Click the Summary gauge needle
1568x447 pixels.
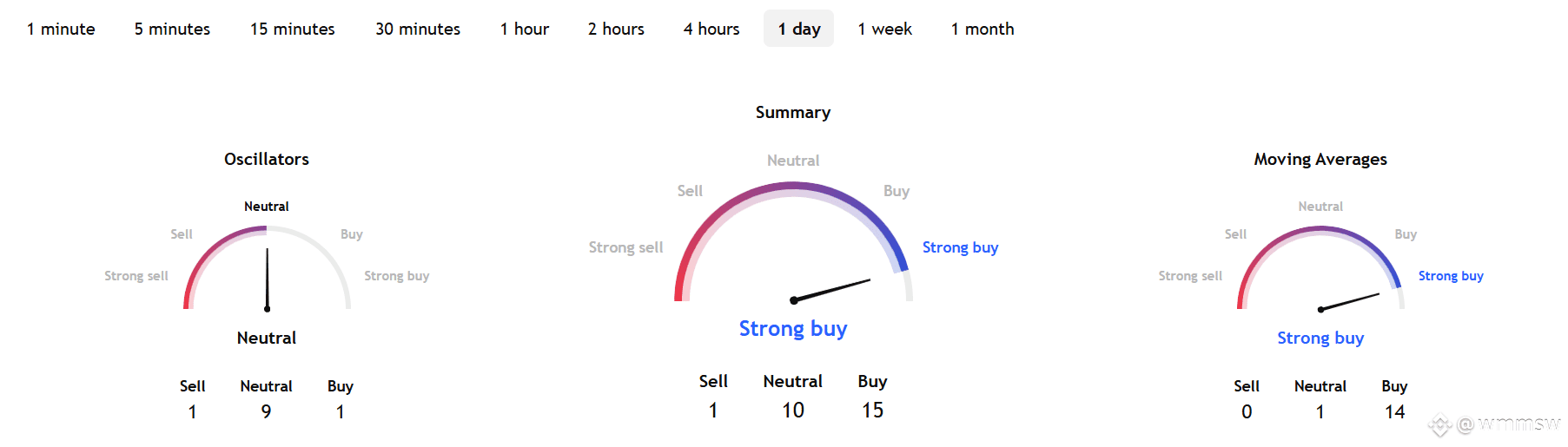click(x=831, y=290)
